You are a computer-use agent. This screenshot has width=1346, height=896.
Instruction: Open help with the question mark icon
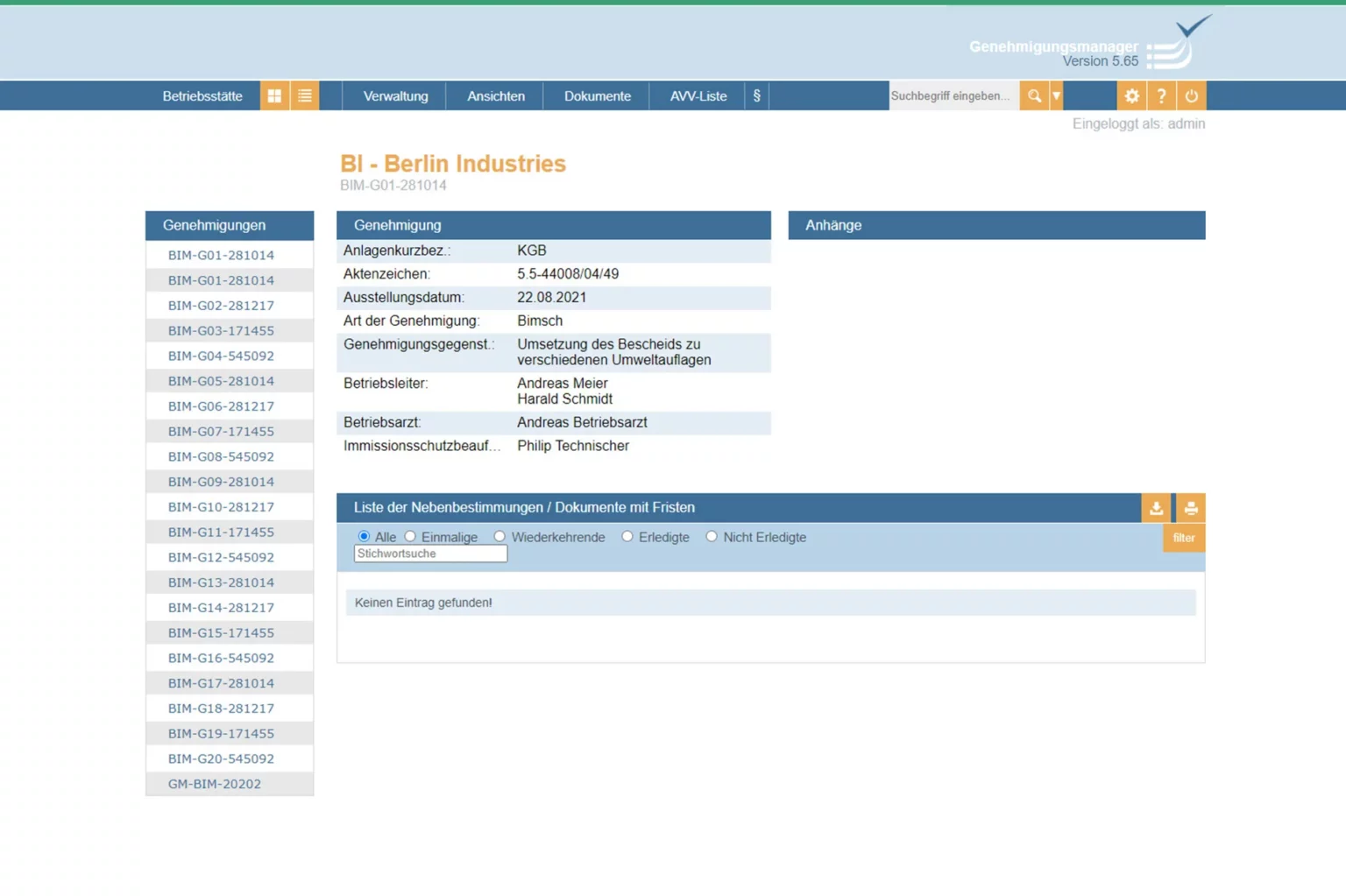tap(1161, 96)
